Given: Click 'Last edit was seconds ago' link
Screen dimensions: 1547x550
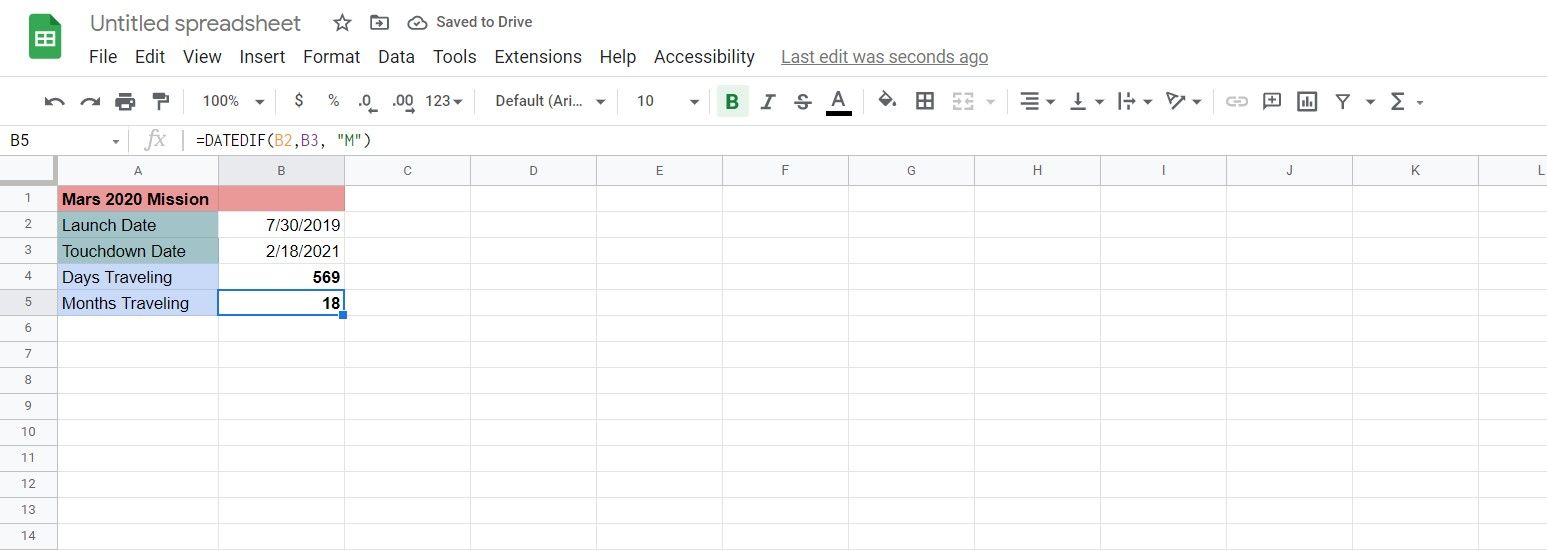Looking at the screenshot, I should (x=884, y=57).
